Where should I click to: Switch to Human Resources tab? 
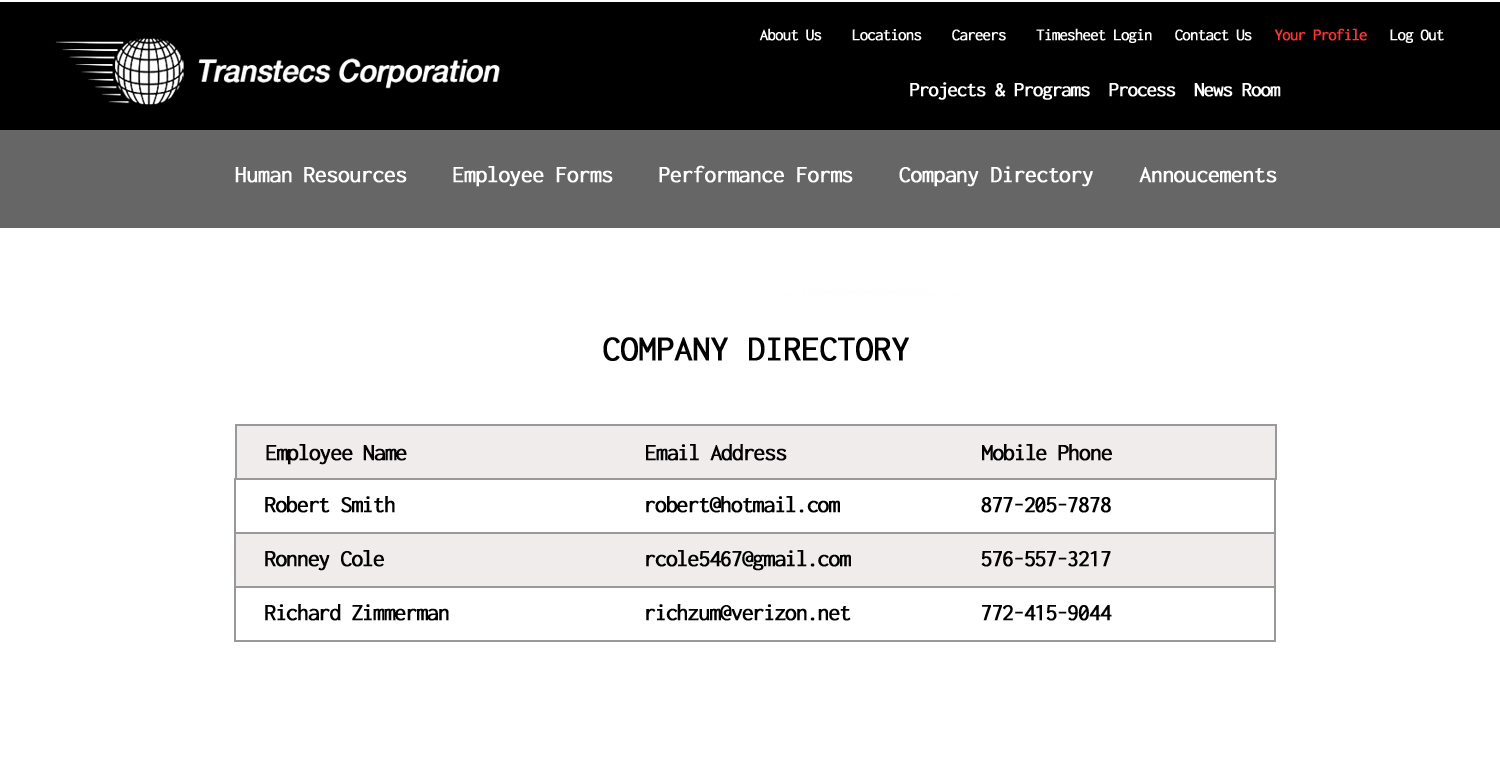320,175
